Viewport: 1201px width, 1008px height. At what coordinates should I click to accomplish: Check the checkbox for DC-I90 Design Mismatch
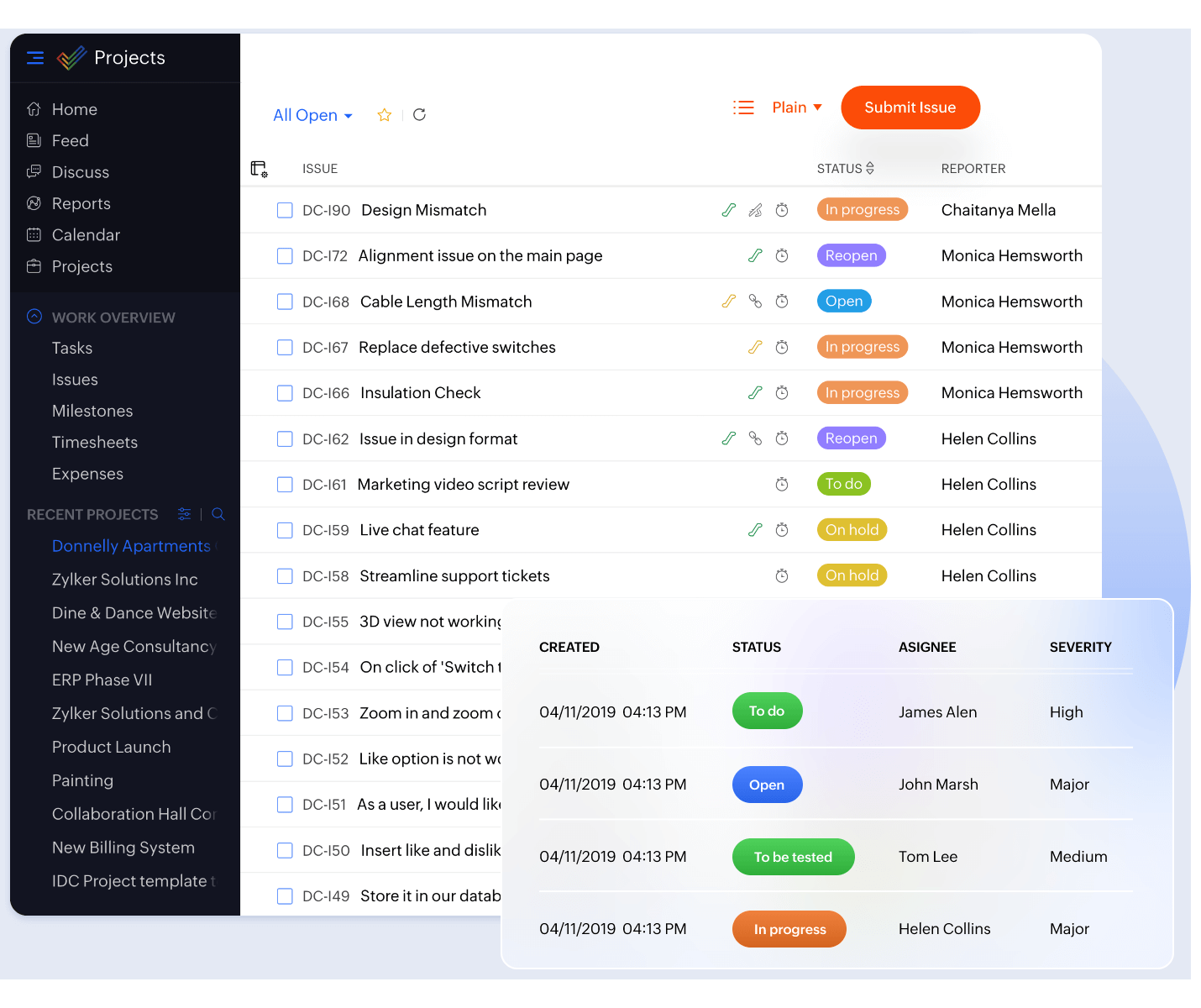point(285,210)
